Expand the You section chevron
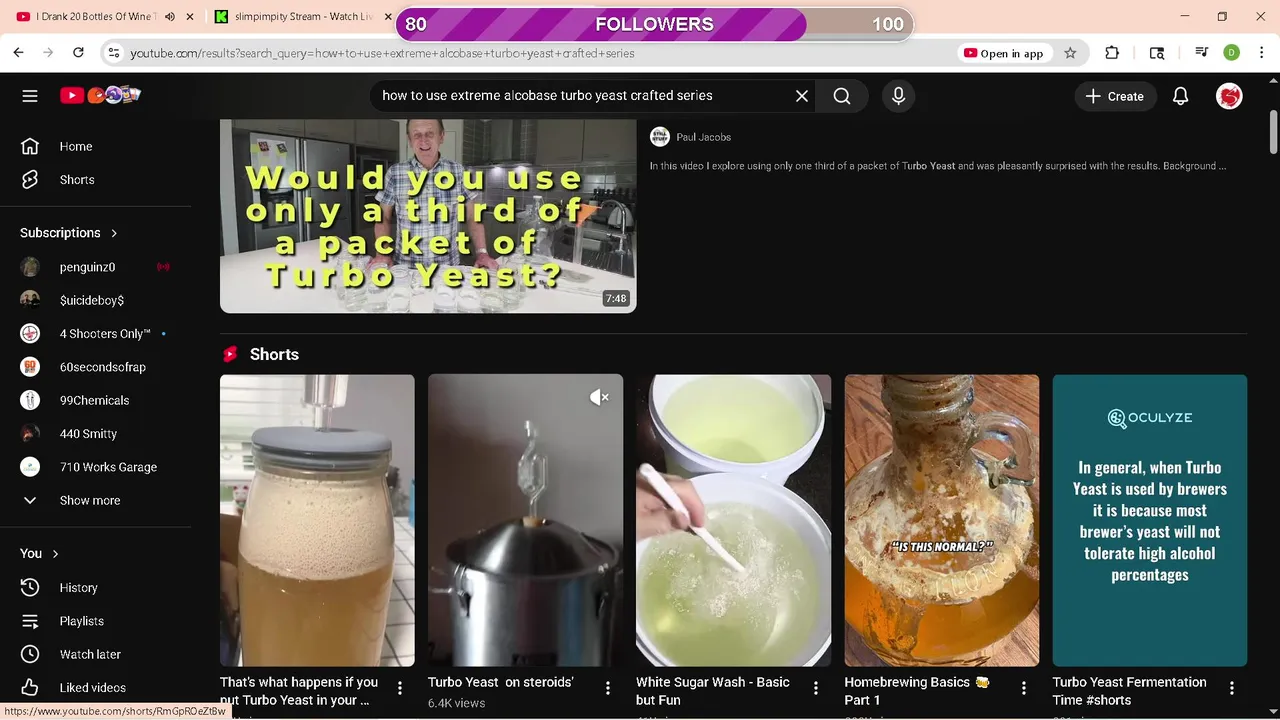The width and height of the screenshot is (1280, 720). tap(55, 554)
